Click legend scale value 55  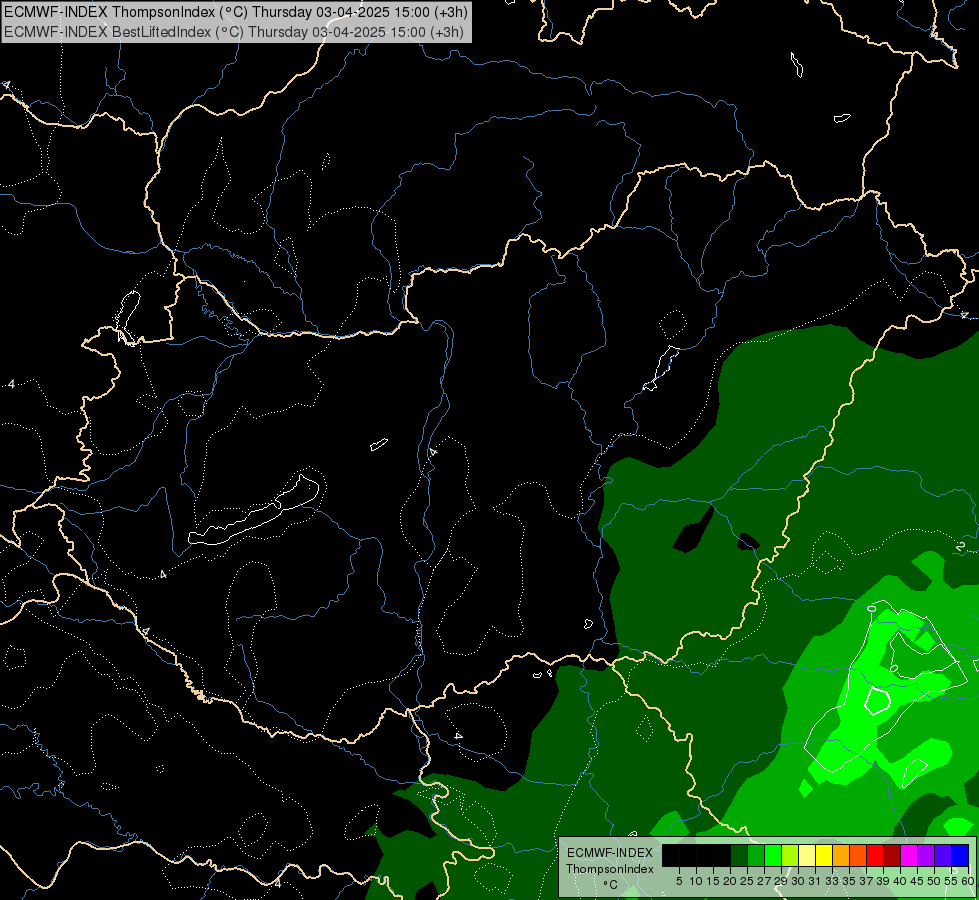pos(951,881)
